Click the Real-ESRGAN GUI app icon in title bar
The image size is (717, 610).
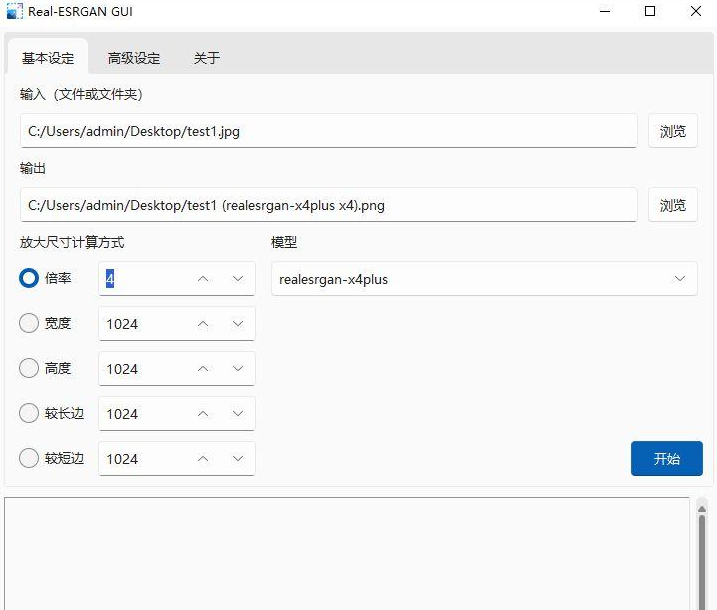tap(14, 11)
